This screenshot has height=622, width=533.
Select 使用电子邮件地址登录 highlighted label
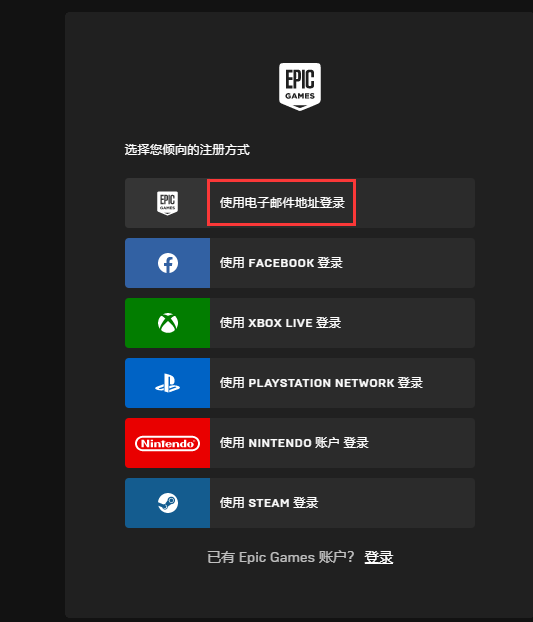click(x=282, y=203)
